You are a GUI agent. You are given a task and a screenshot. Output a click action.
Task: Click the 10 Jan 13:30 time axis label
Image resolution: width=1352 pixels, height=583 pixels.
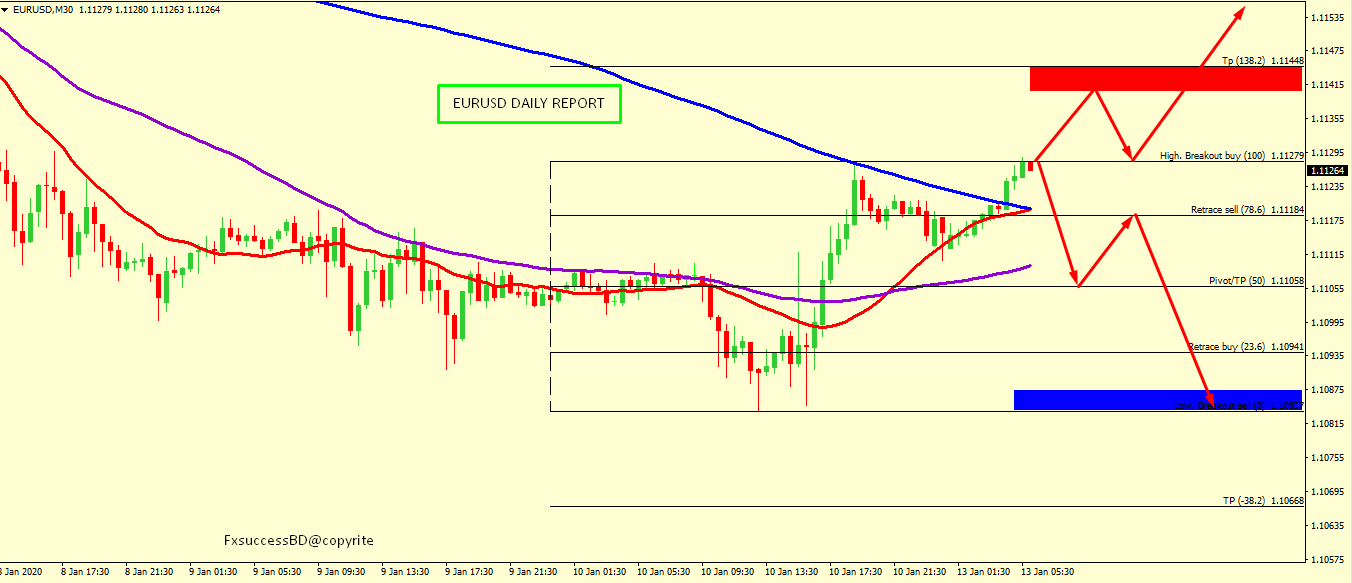pos(789,572)
